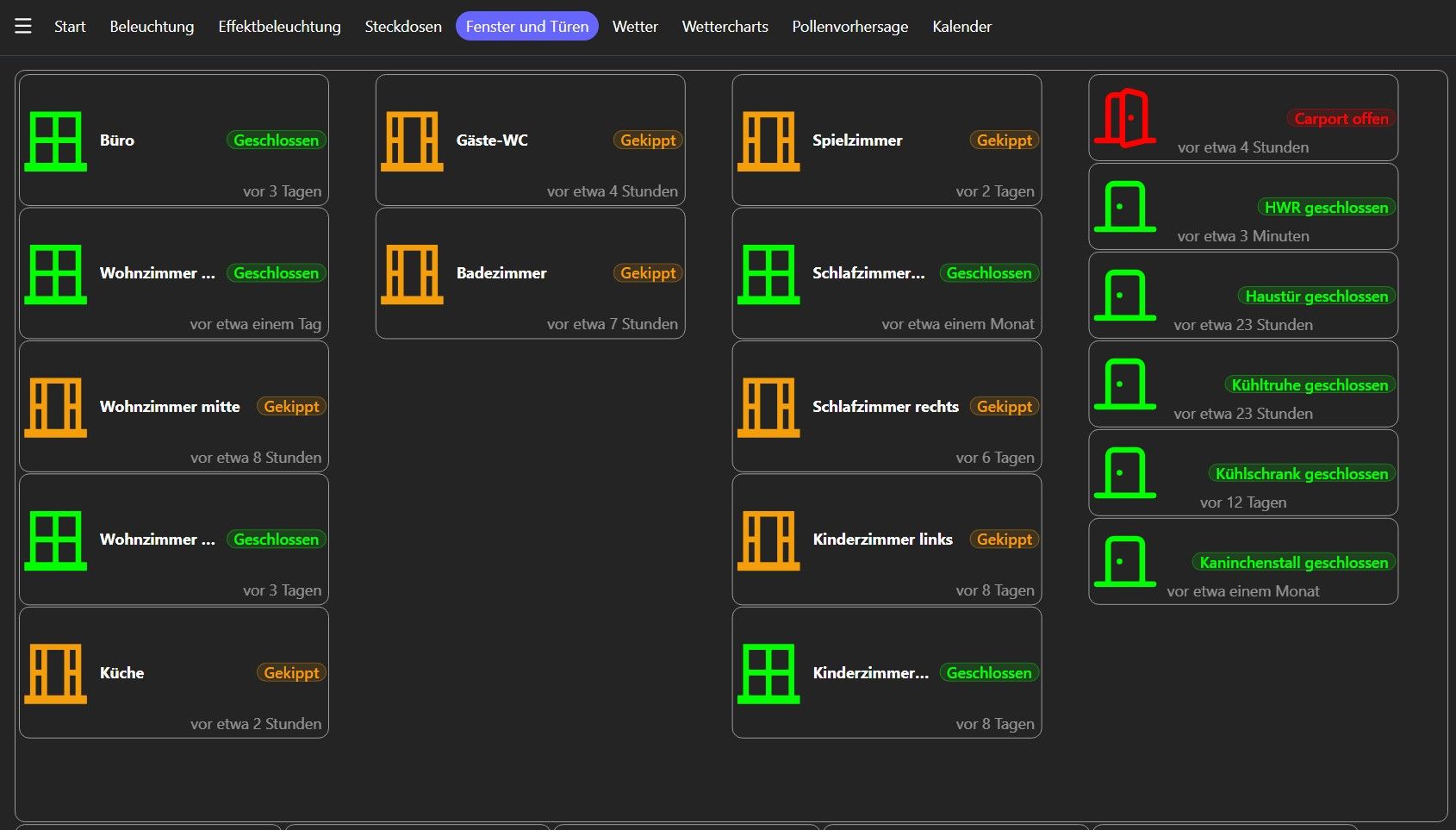Screen dimensions: 1456x830
Task: Click the green Büro window icon
Action: [56, 140]
